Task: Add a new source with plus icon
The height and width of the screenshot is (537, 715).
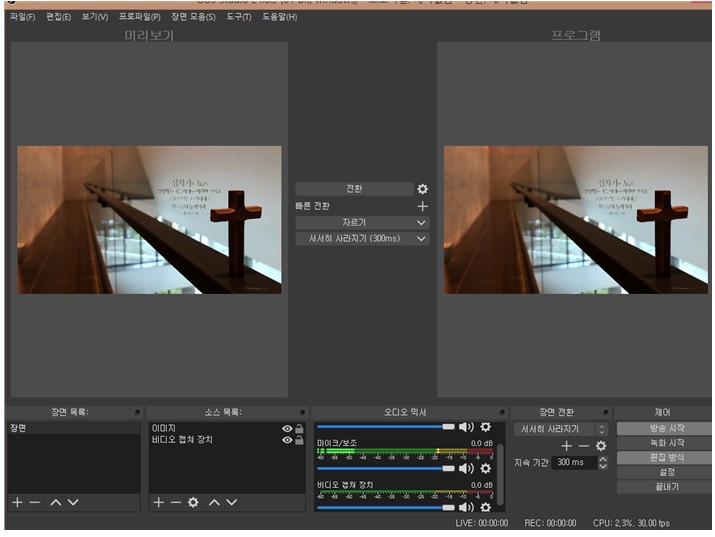Action: 158,502
